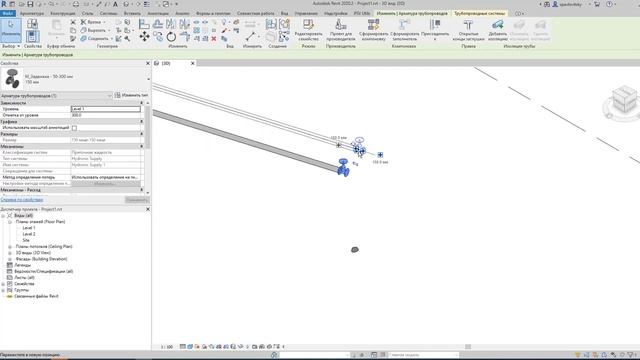Open the Help question mark icon
The image size is (640, 360).
coord(609,4)
